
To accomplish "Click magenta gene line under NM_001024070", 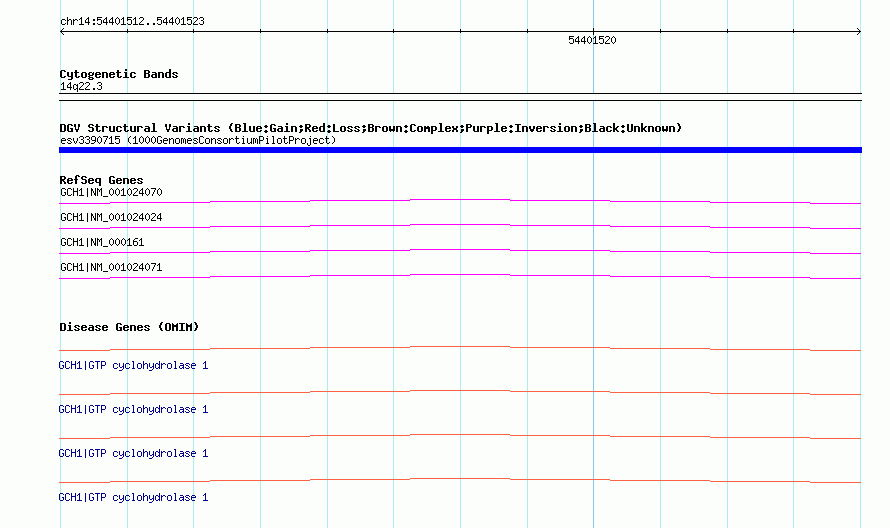I will pyautogui.click(x=460, y=201).
